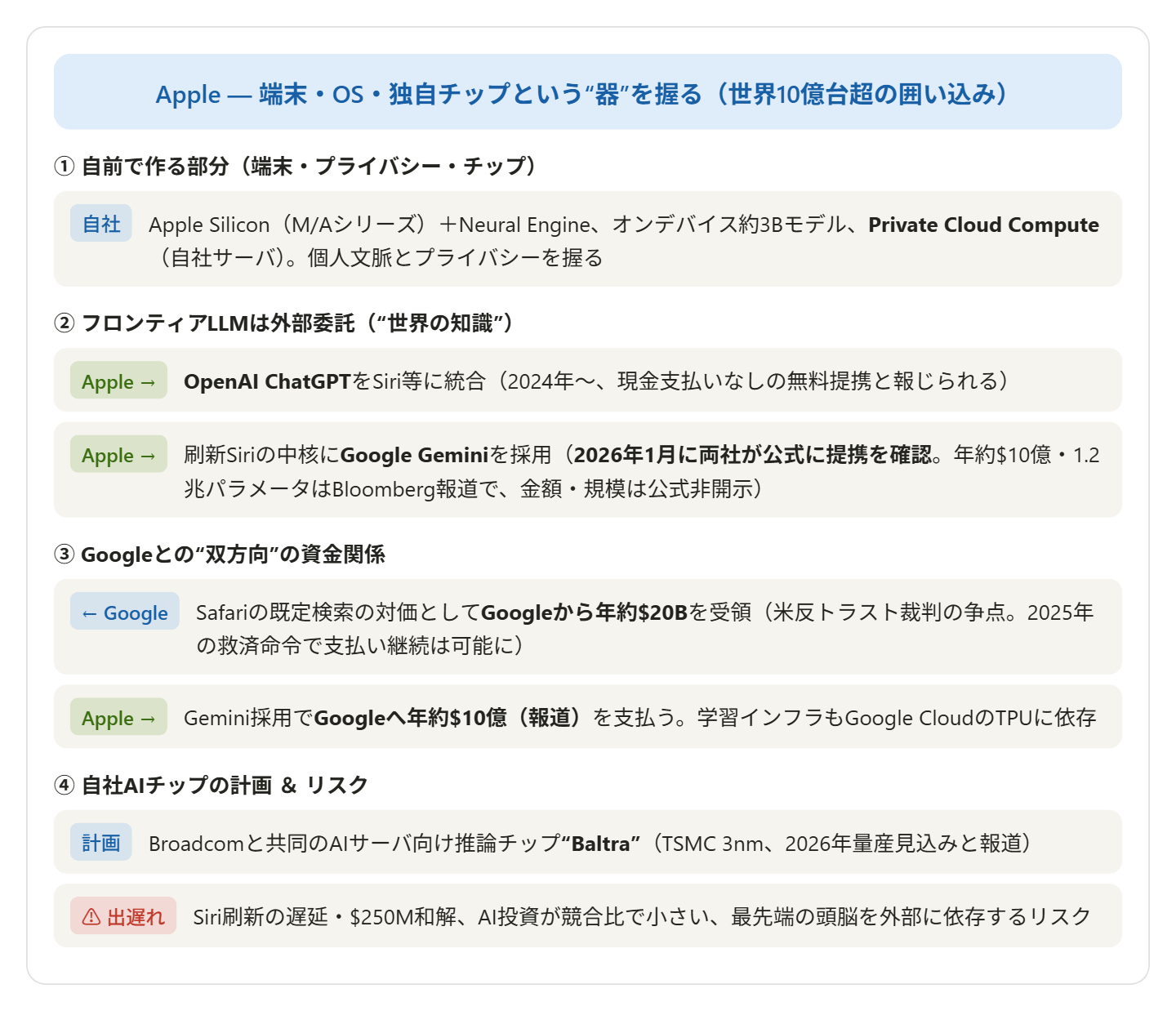Click the Apple → tag beside OpenAI ChatGPT

(118, 381)
